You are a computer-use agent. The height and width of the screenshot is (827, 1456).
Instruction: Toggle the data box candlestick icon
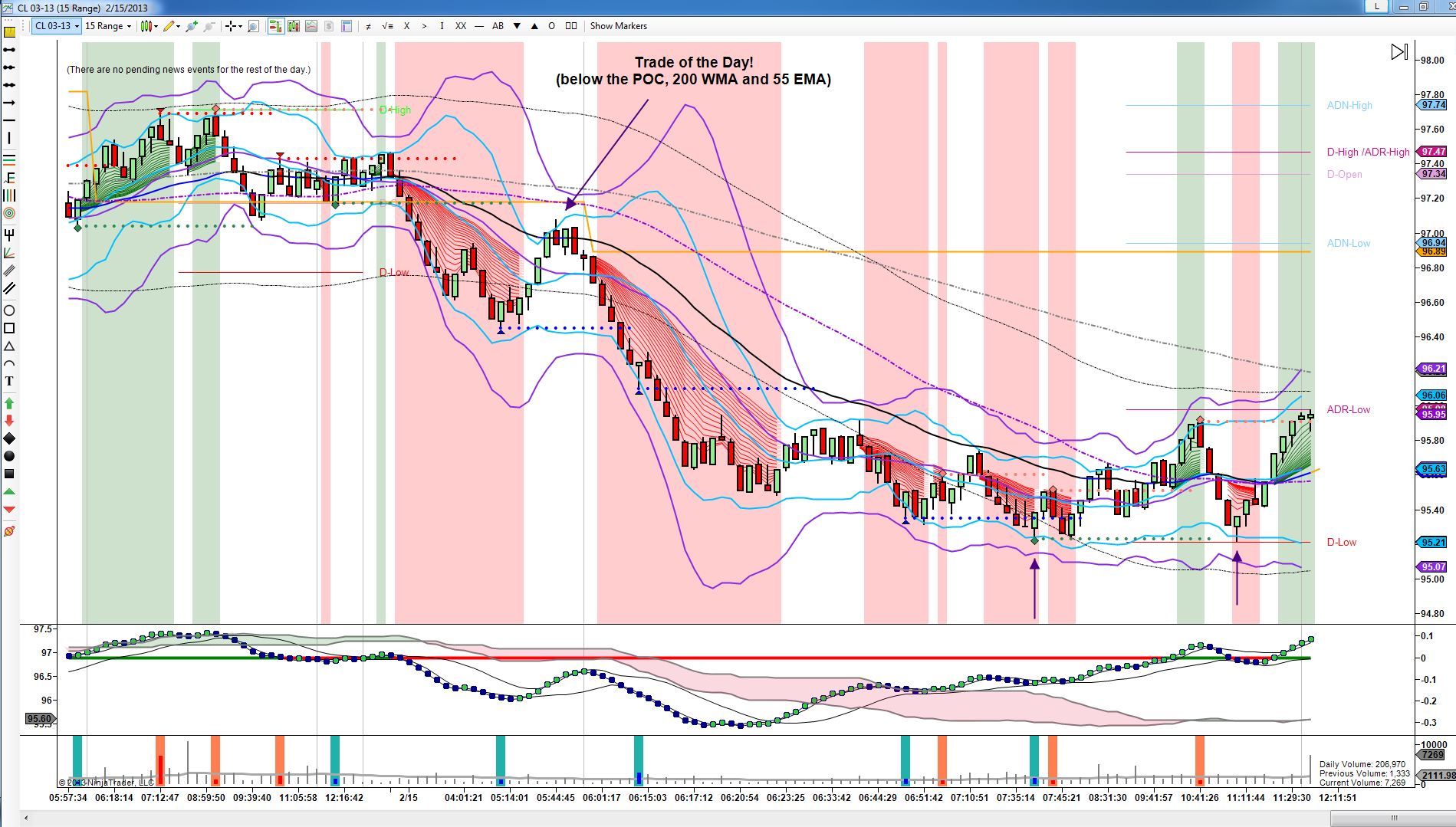click(294, 26)
